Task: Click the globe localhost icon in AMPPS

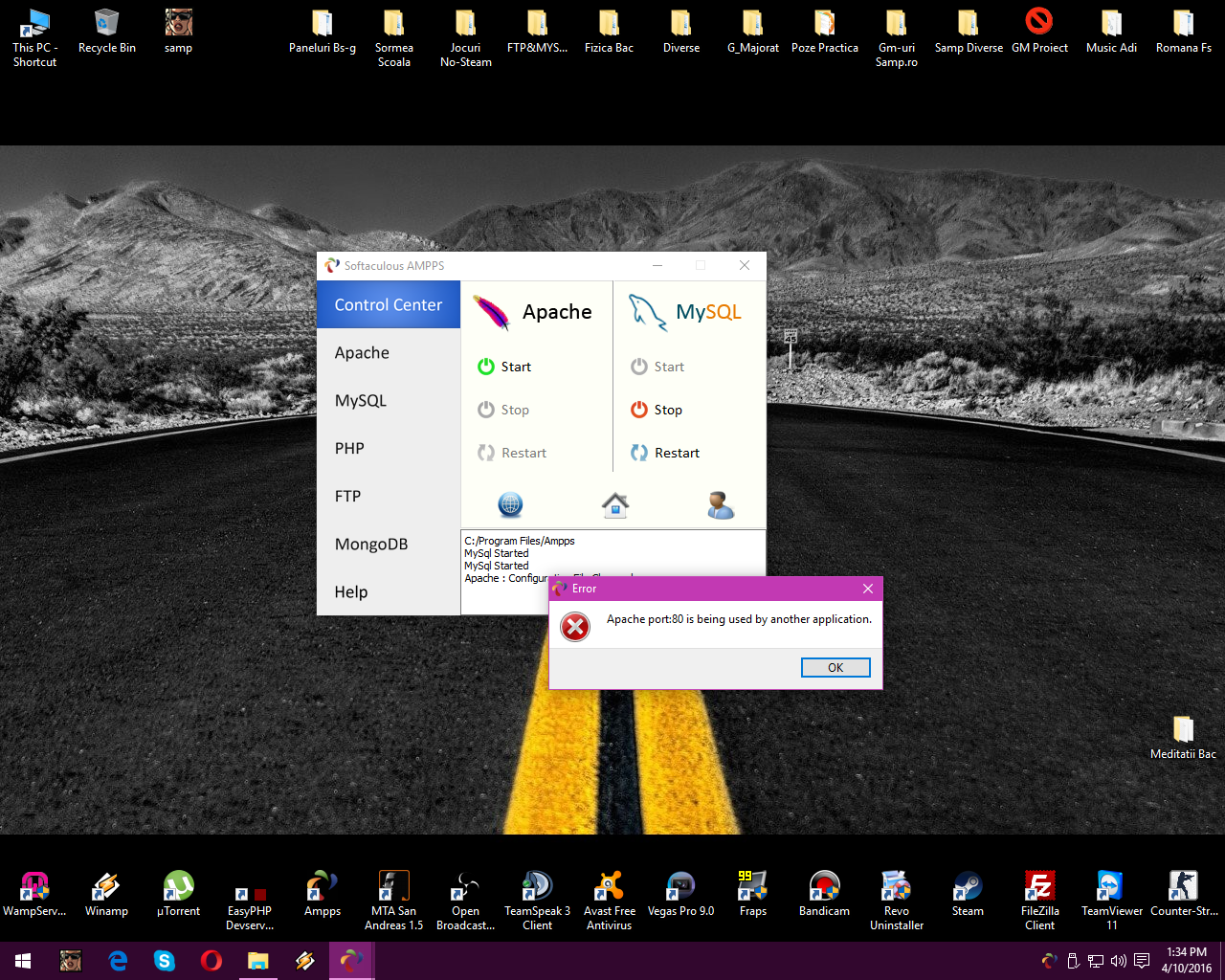Action: coord(510,504)
